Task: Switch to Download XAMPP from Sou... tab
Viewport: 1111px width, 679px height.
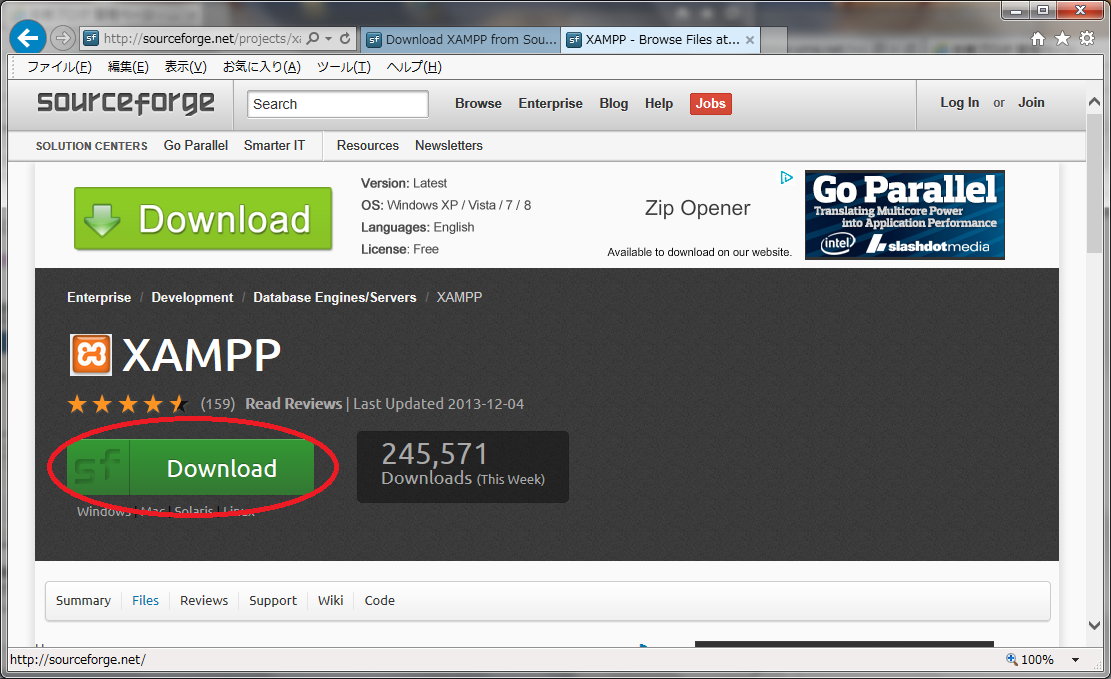Action: point(461,40)
